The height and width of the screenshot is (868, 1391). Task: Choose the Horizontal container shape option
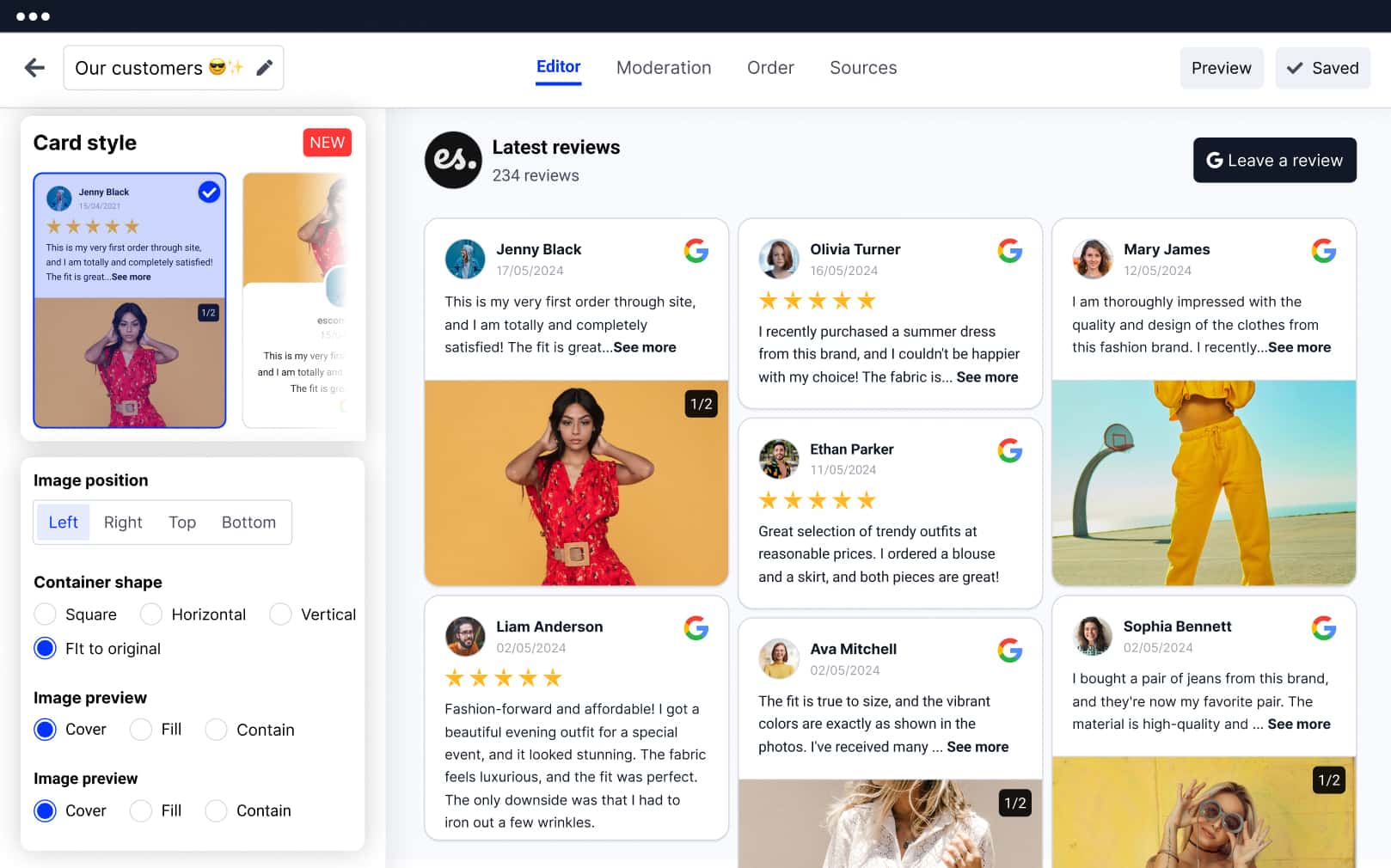(151, 614)
